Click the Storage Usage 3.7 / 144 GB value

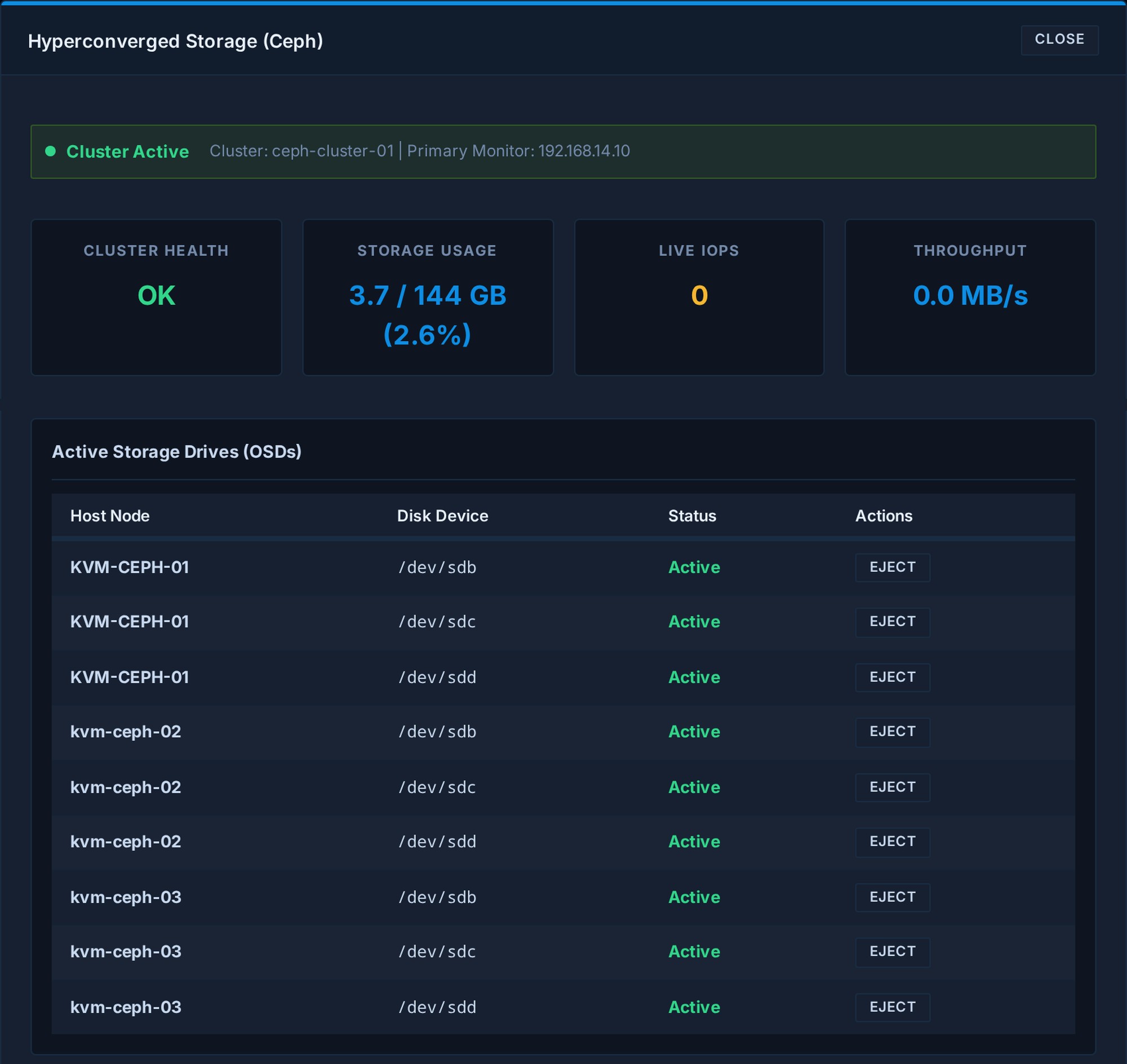[428, 315]
